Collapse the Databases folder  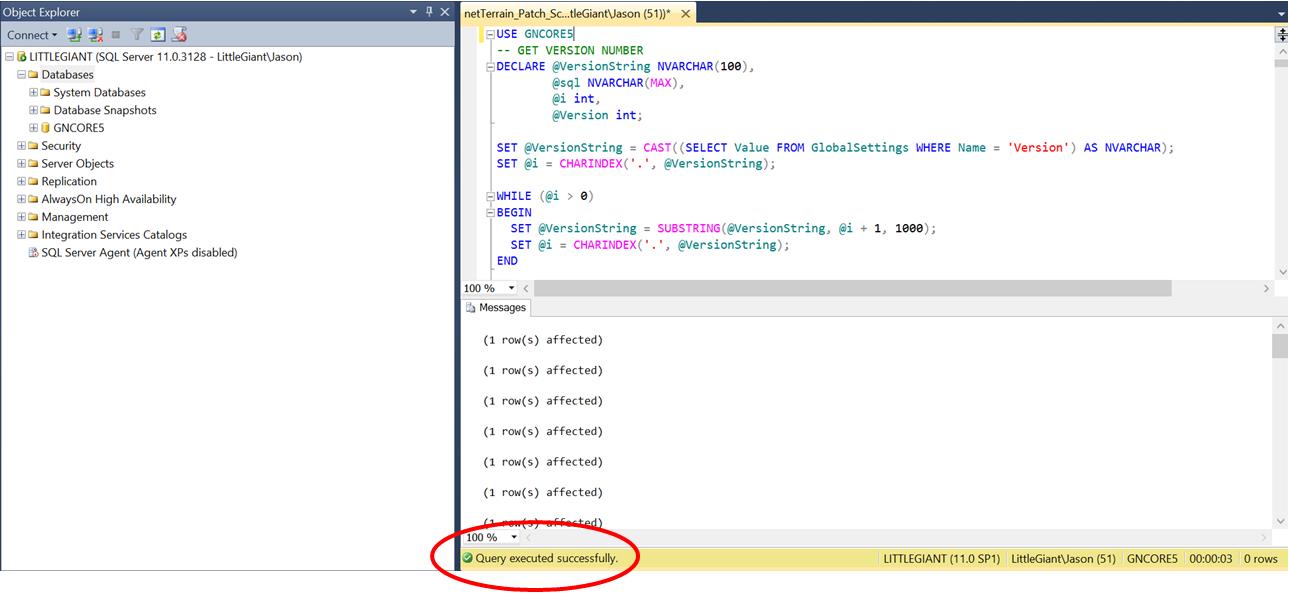tap(21, 75)
